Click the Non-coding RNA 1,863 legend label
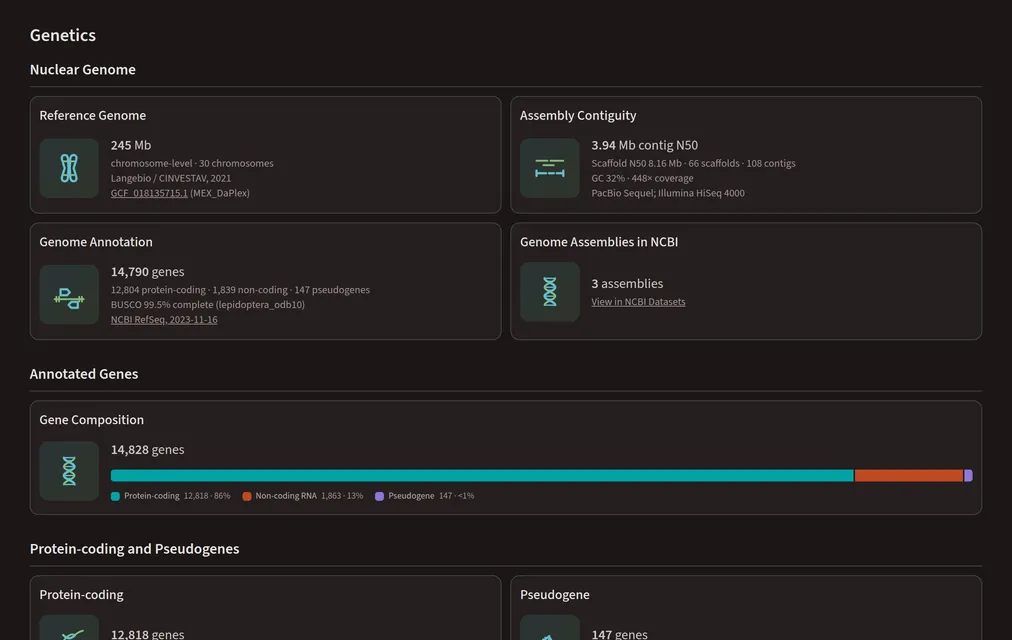The height and width of the screenshot is (640, 1012). pyautogui.click(x=309, y=496)
